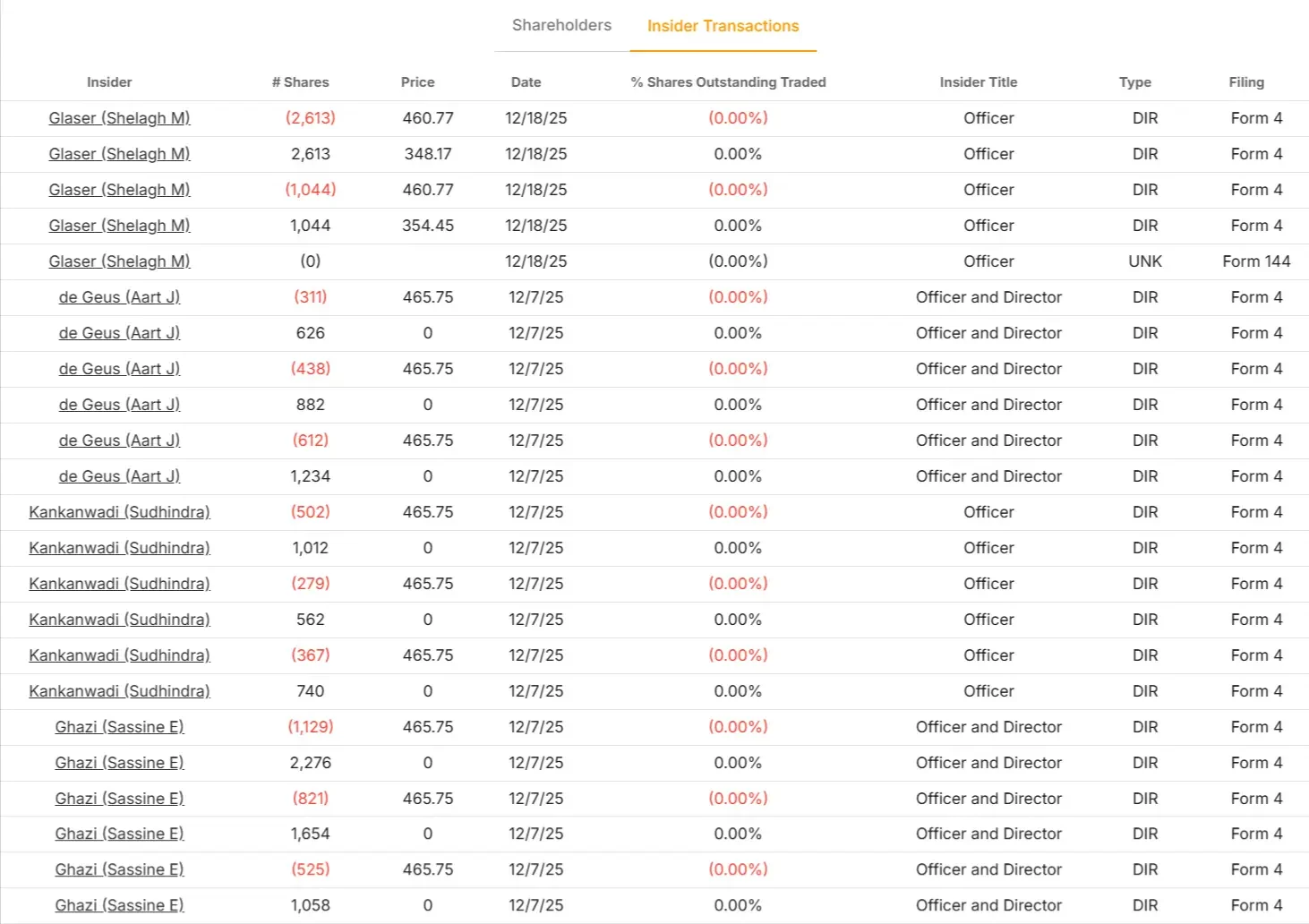Screen dimensions: 1309x924
Task: Select the 12/18/25 date in the top row
Action: pos(535,117)
